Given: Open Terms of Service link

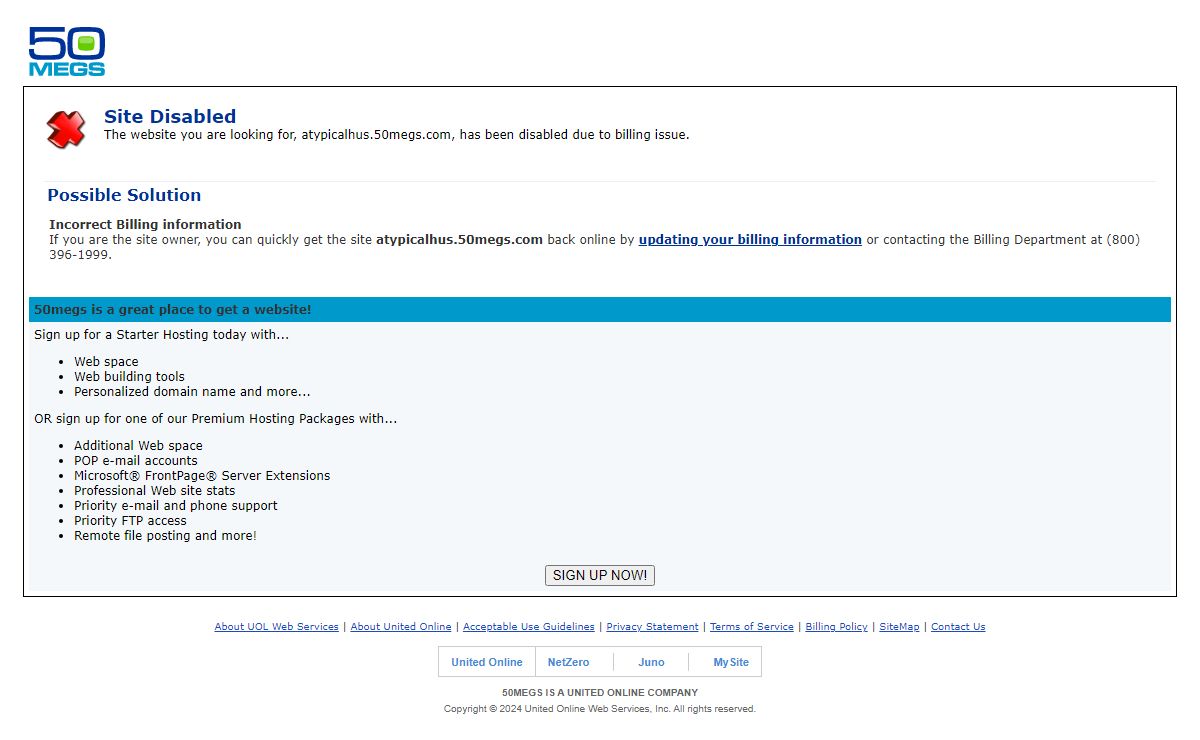Looking at the screenshot, I should [x=752, y=627].
